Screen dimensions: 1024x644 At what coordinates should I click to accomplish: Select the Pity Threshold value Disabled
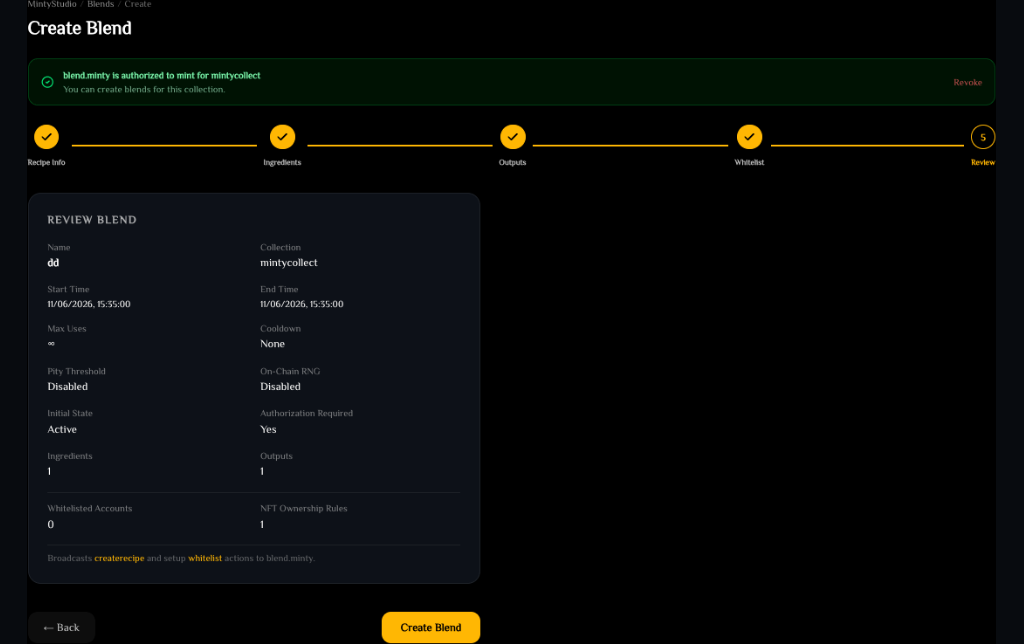[67, 387]
